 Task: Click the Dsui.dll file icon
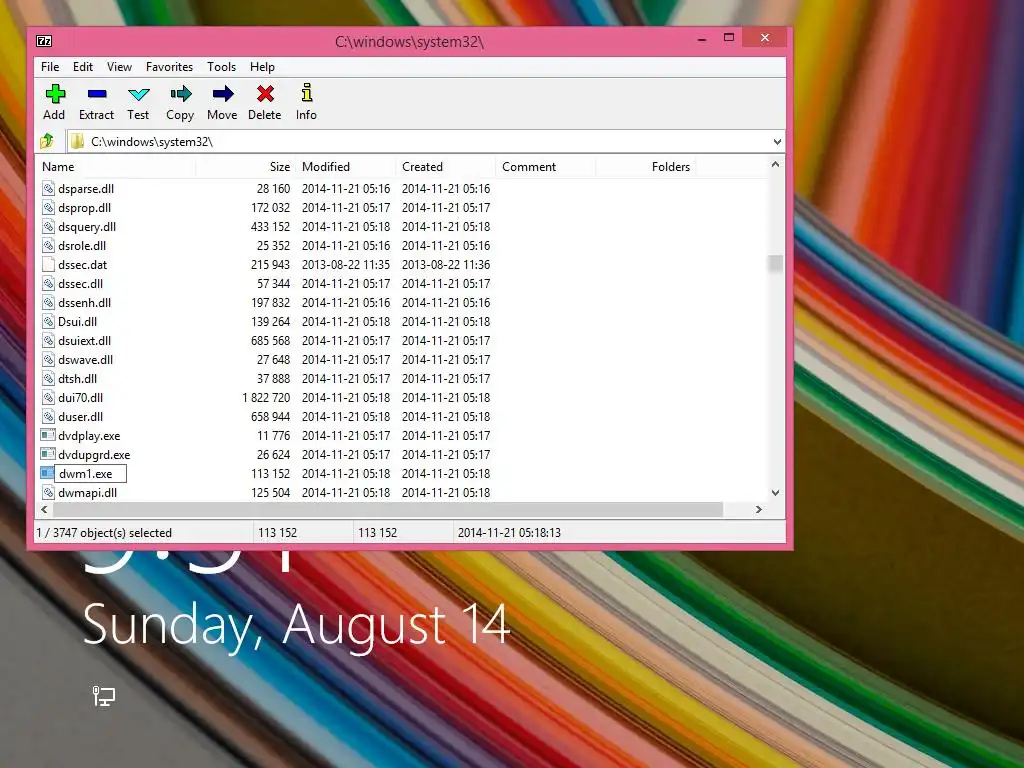point(48,321)
